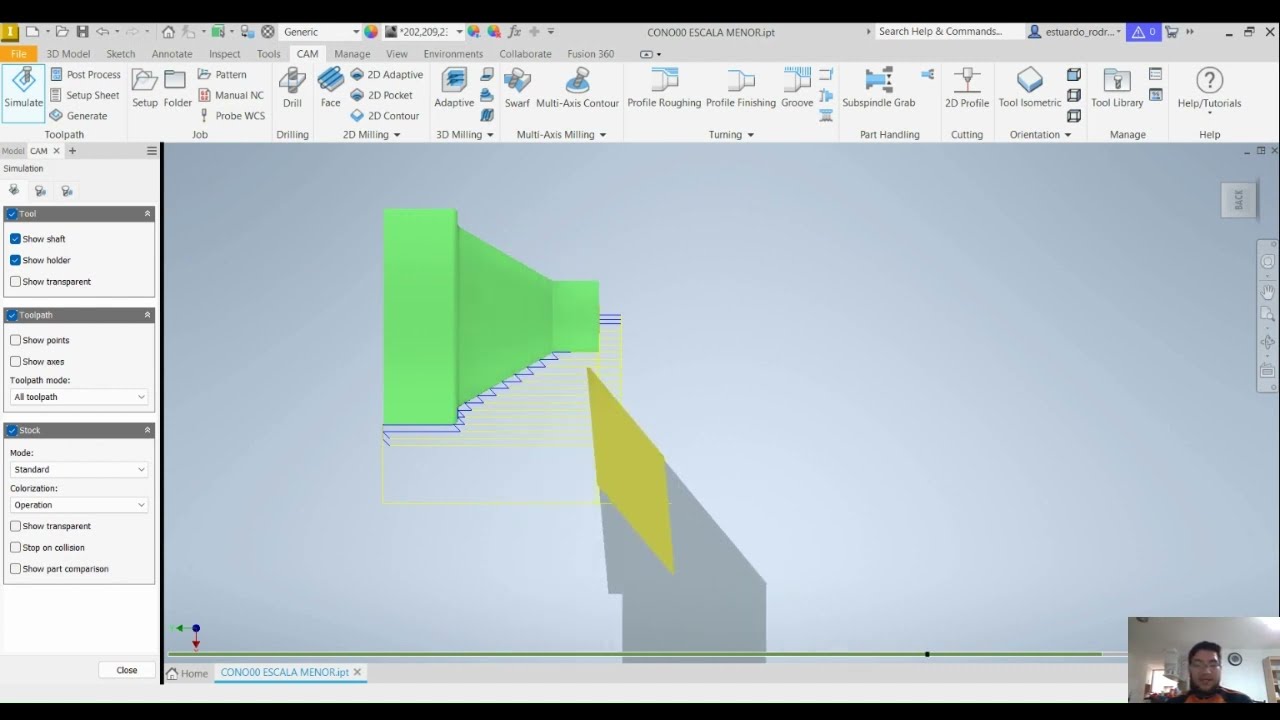The image size is (1280, 720).
Task: Add a new browser panel tab
Action: pyautogui.click(x=72, y=151)
